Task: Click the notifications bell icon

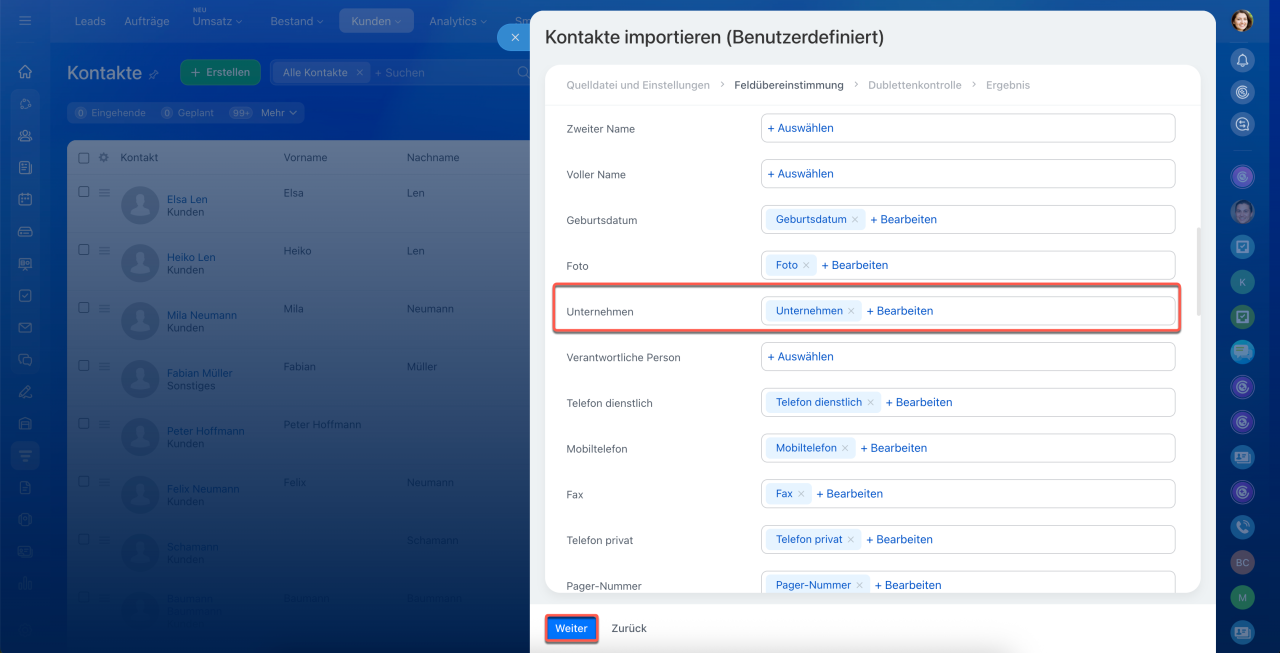Action: tap(1242, 60)
